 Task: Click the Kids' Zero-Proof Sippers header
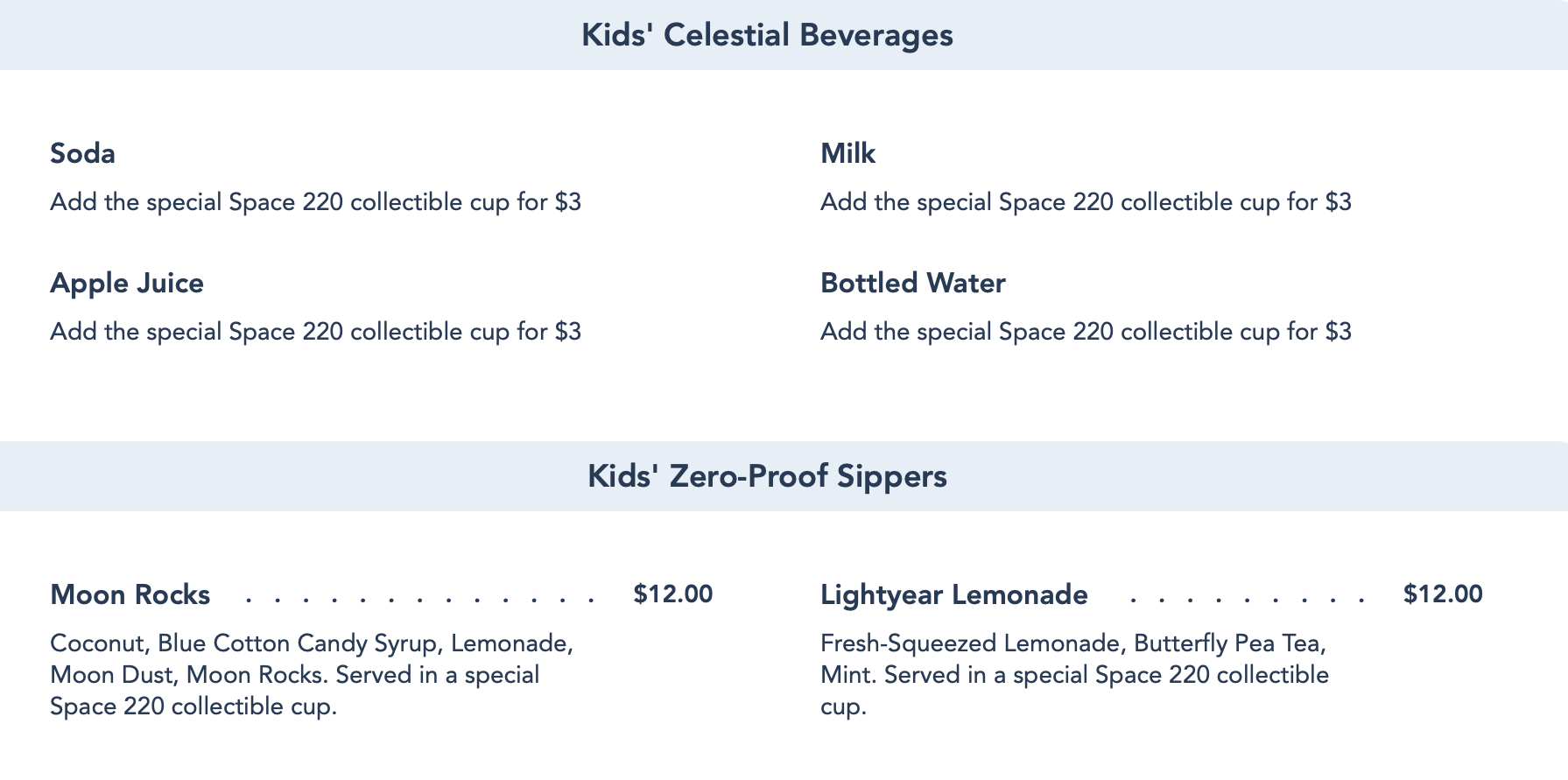coord(767,476)
